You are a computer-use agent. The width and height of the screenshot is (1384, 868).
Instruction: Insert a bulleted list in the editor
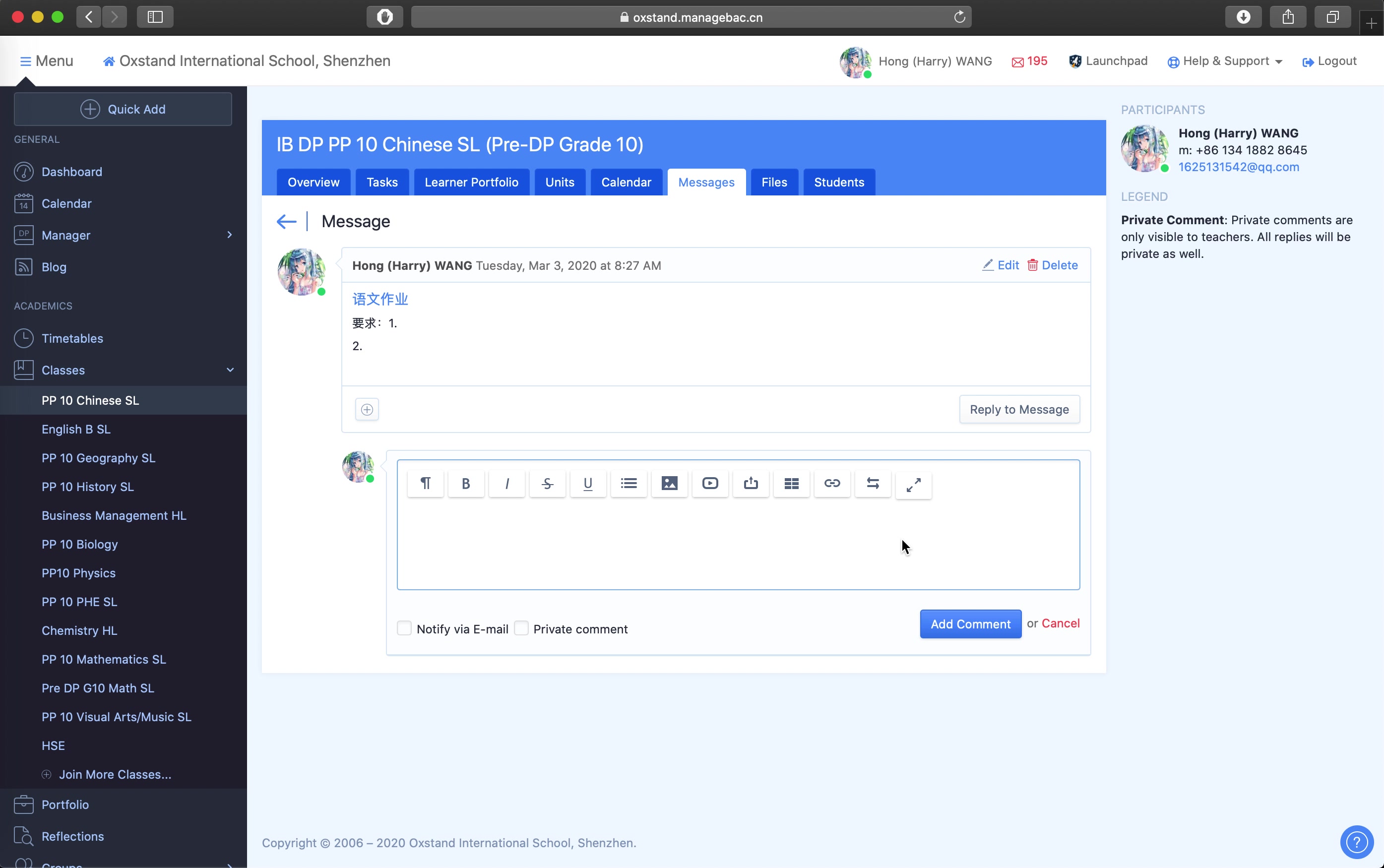coord(629,484)
